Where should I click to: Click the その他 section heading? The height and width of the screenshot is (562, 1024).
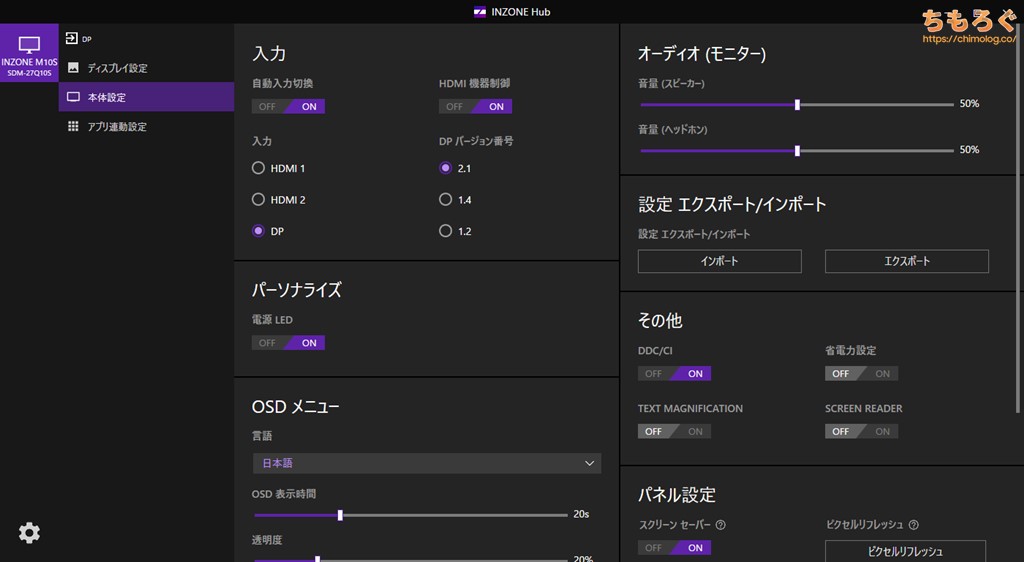click(x=660, y=320)
